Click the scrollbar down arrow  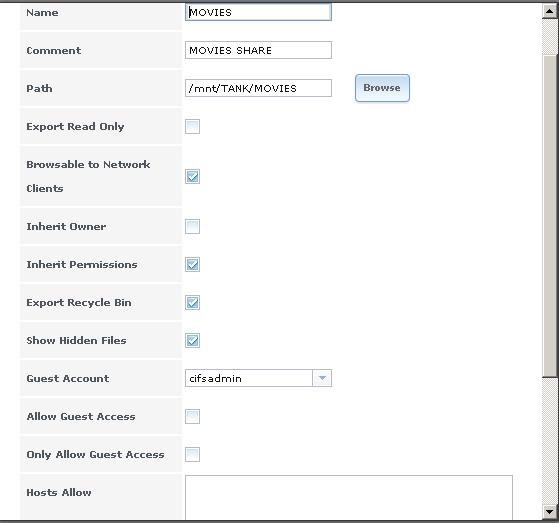click(x=549, y=512)
